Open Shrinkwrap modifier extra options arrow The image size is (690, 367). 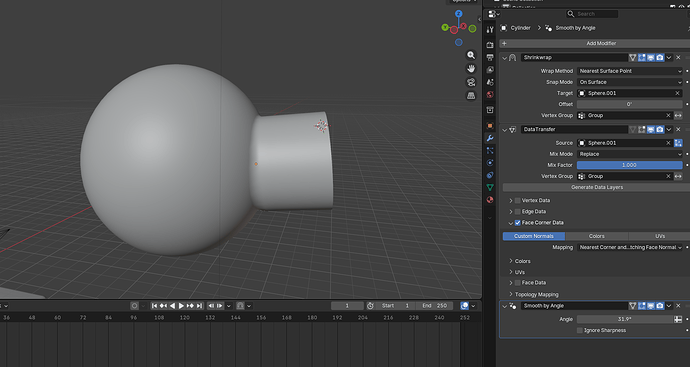tap(669, 58)
